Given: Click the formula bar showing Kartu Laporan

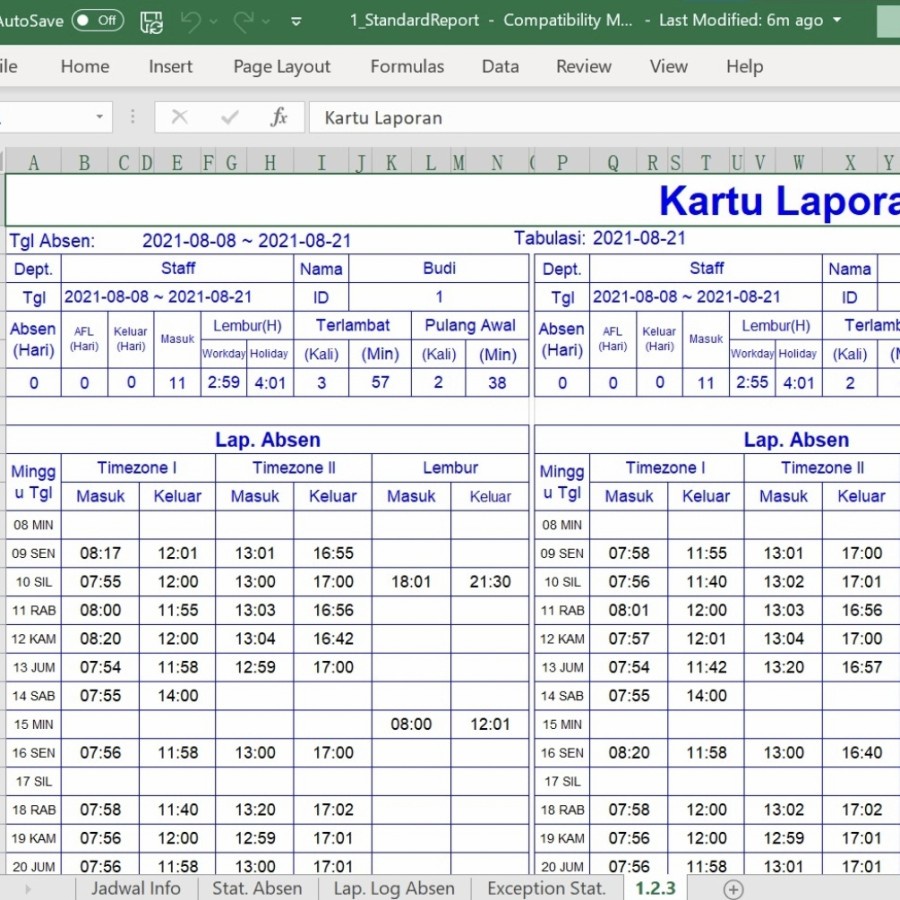Looking at the screenshot, I should click(x=600, y=118).
